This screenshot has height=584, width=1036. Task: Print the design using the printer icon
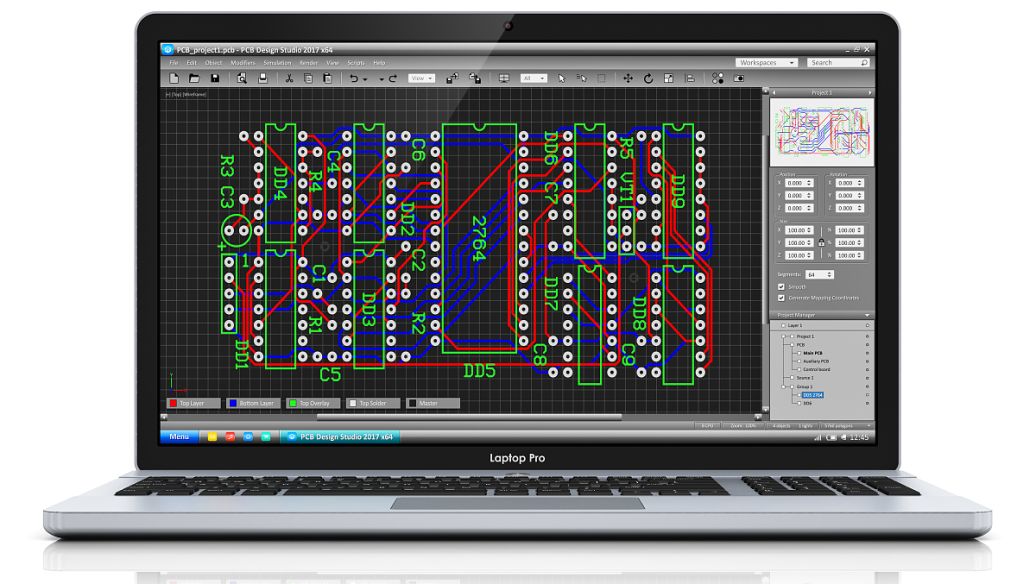point(263,79)
